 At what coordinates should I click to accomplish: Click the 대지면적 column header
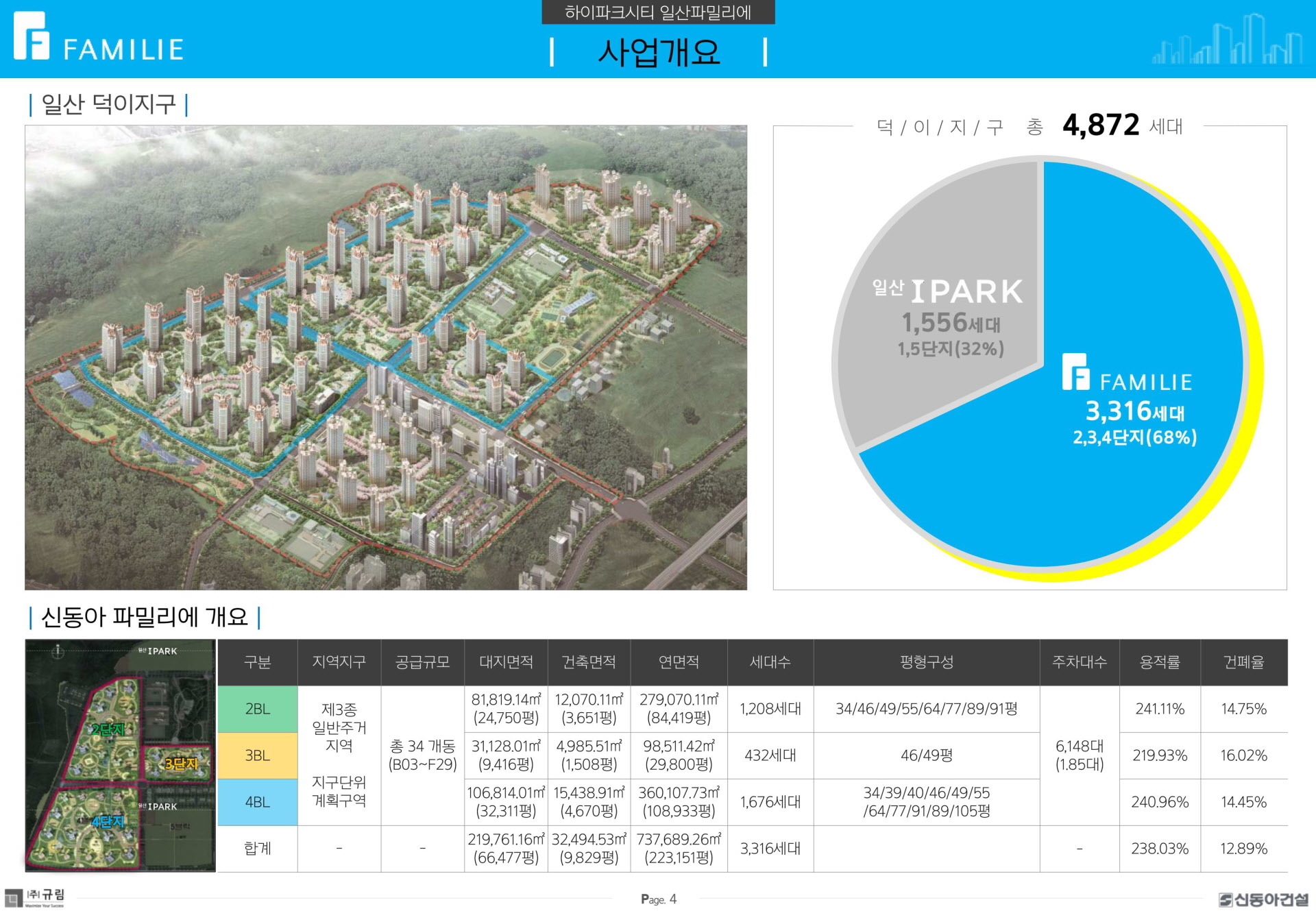click(507, 662)
